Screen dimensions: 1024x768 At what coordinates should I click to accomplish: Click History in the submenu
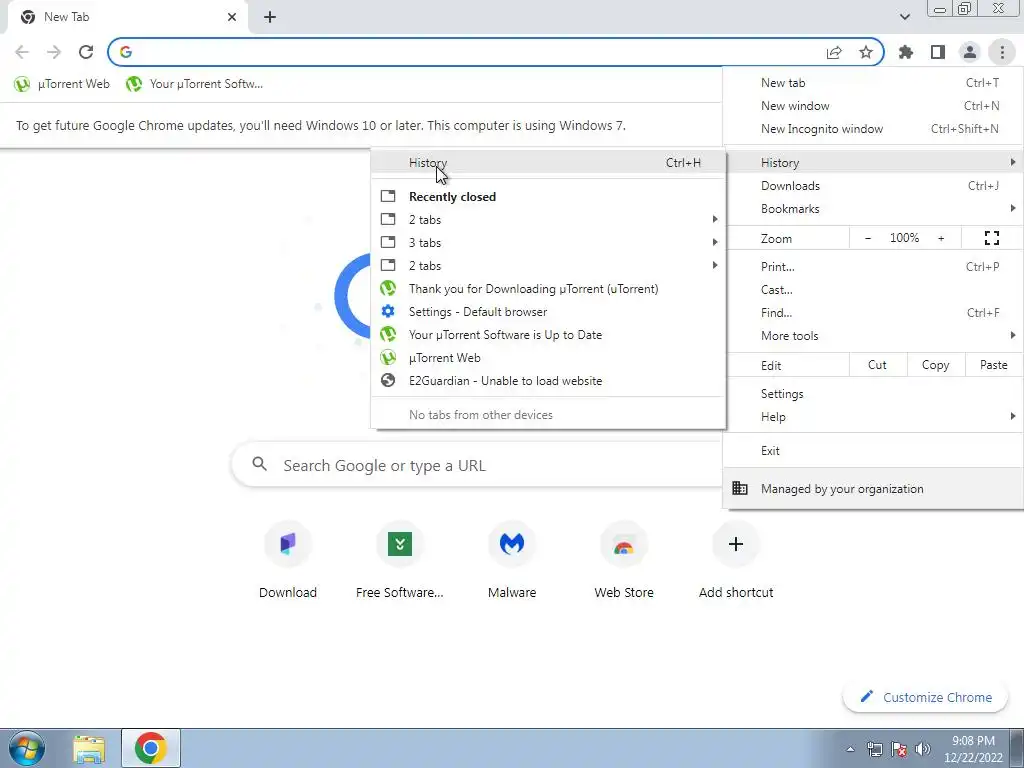[549, 163]
